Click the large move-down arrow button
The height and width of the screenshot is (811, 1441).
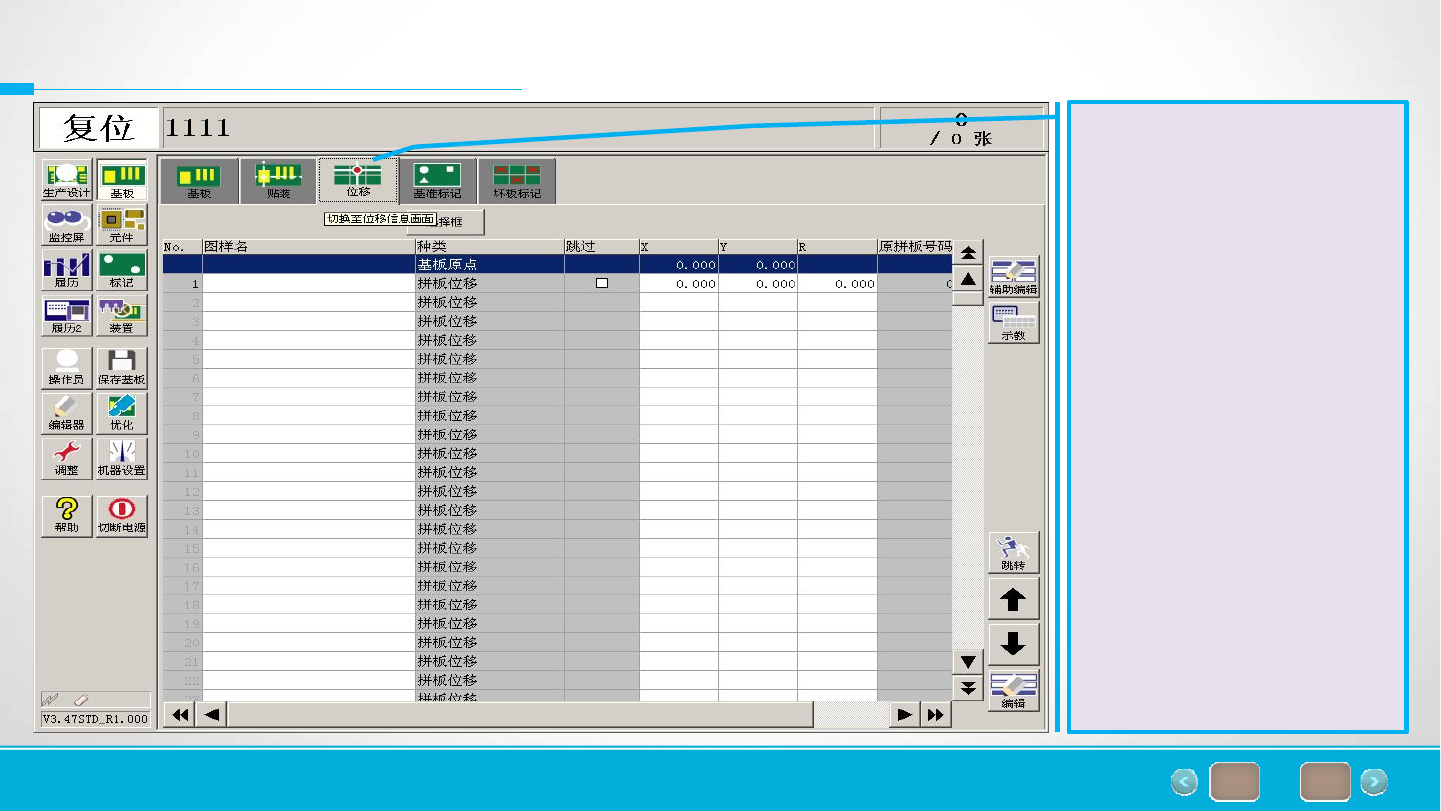coord(1014,645)
